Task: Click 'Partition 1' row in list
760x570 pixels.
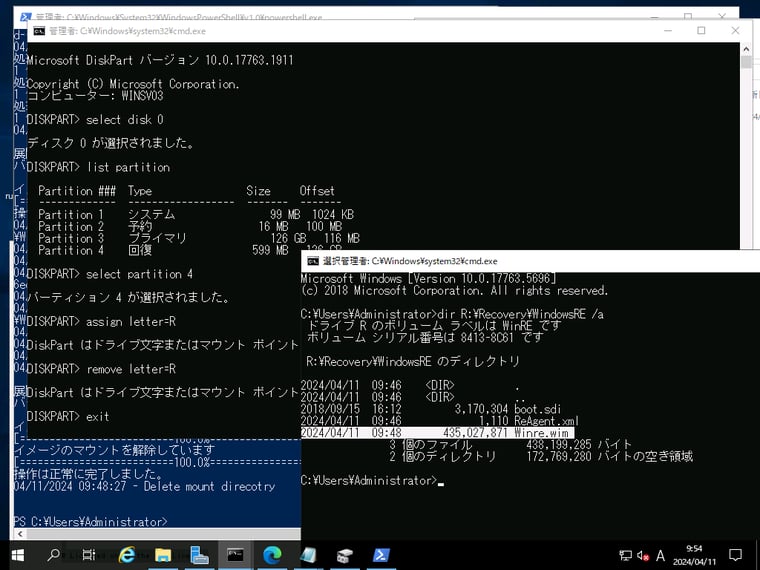Action: click(x=196, y=214)
